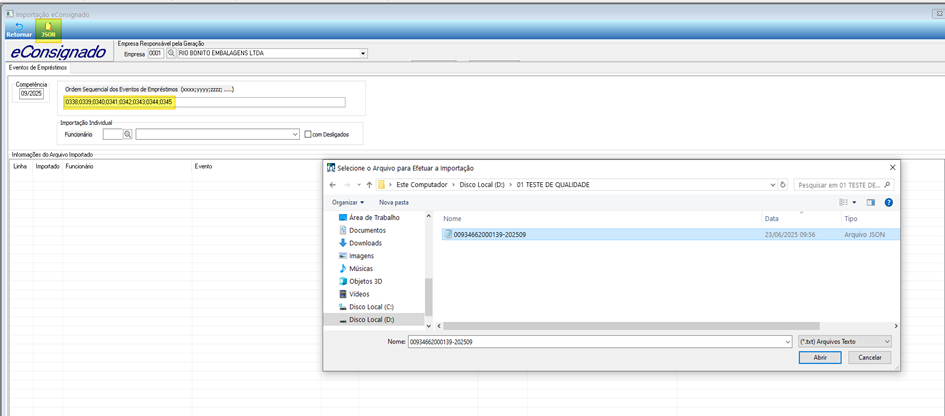Select Documentos in navigation pane
The image size is (945, 416).
[x=368, y=230]
